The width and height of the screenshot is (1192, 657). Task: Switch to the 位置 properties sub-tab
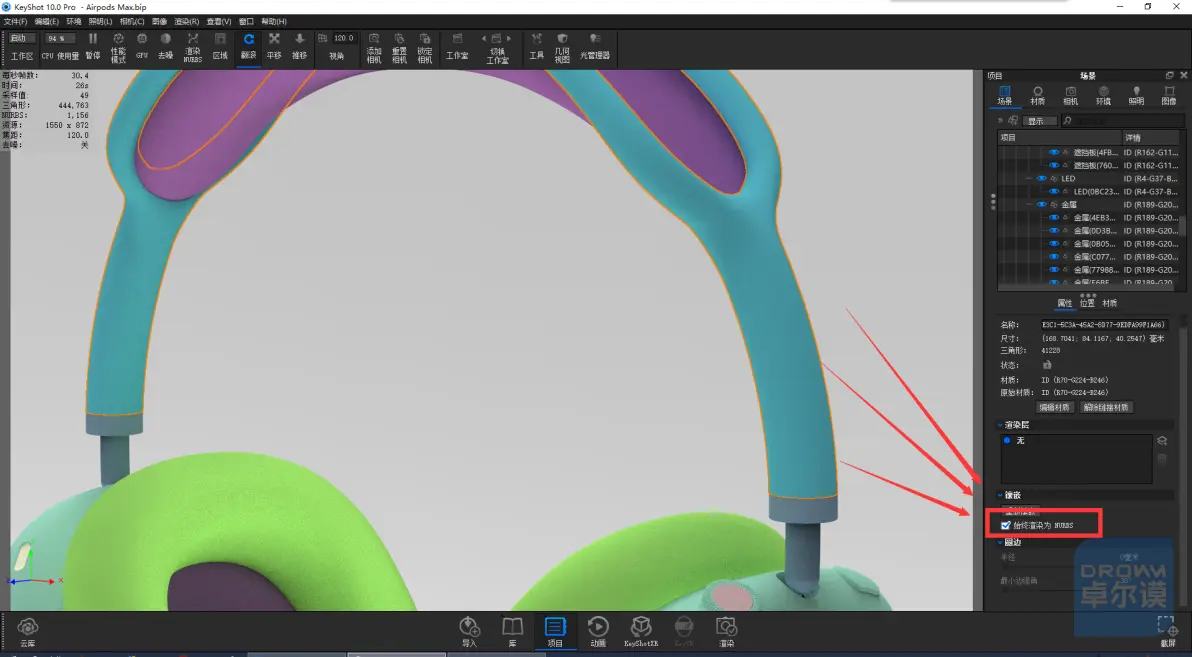coord(1087,303)
